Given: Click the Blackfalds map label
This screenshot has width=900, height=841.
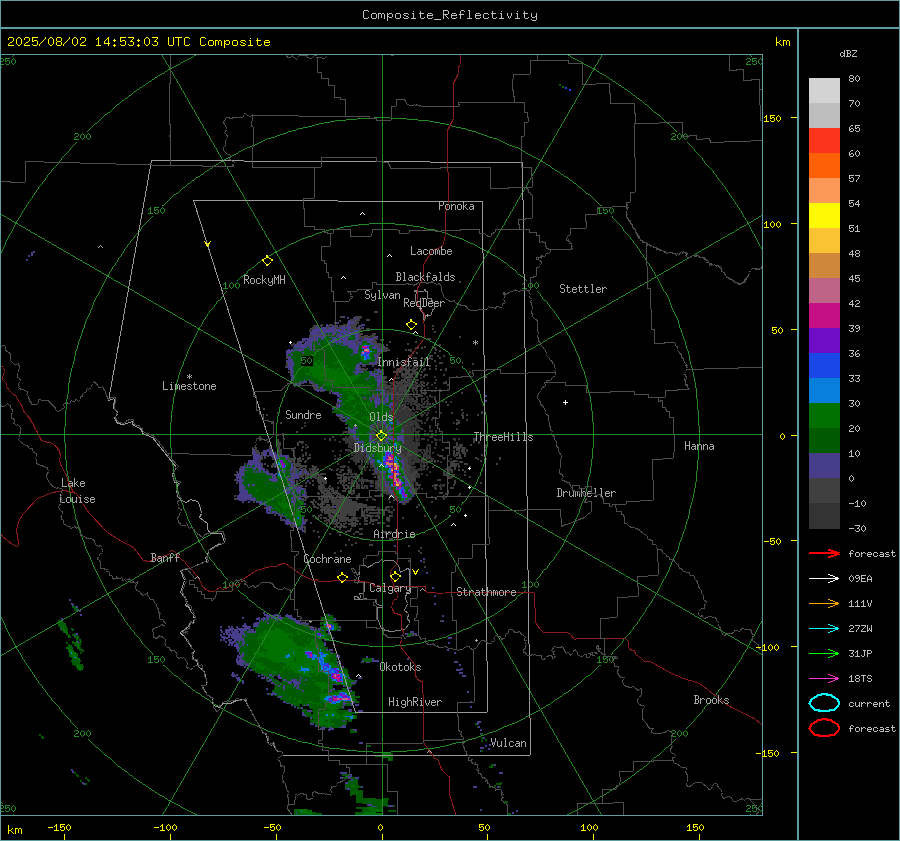Looking at the screenshot, I should point(425,277).
